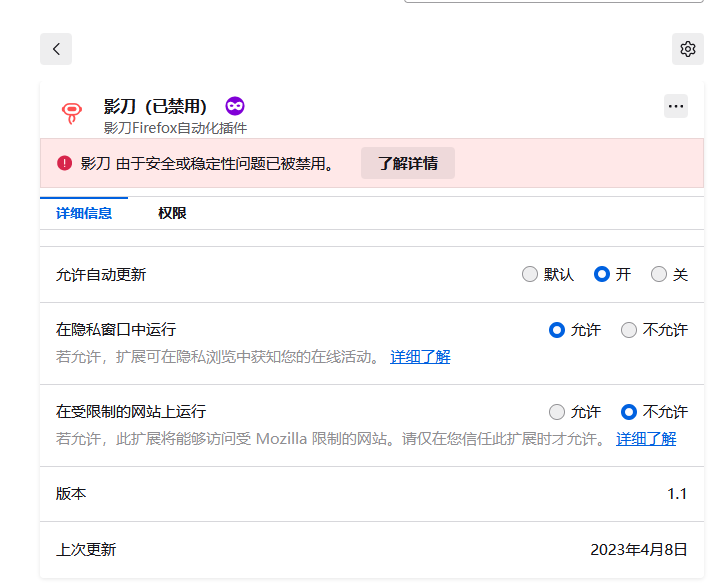Choose 不允许 for private window running
Screen dimensions: 717x583
(x=629, y=330)
